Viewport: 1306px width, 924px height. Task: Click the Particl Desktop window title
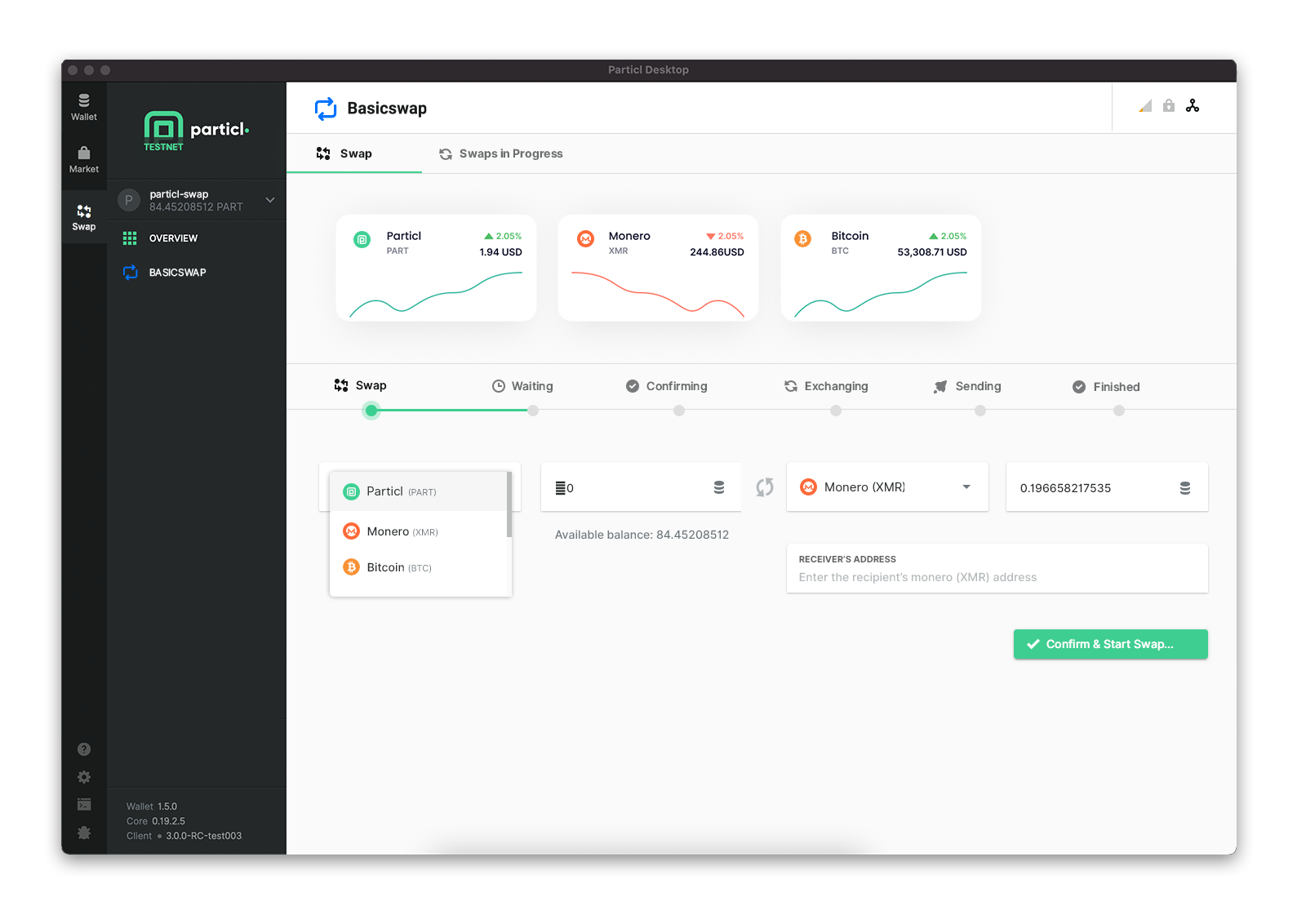(648, 70)
